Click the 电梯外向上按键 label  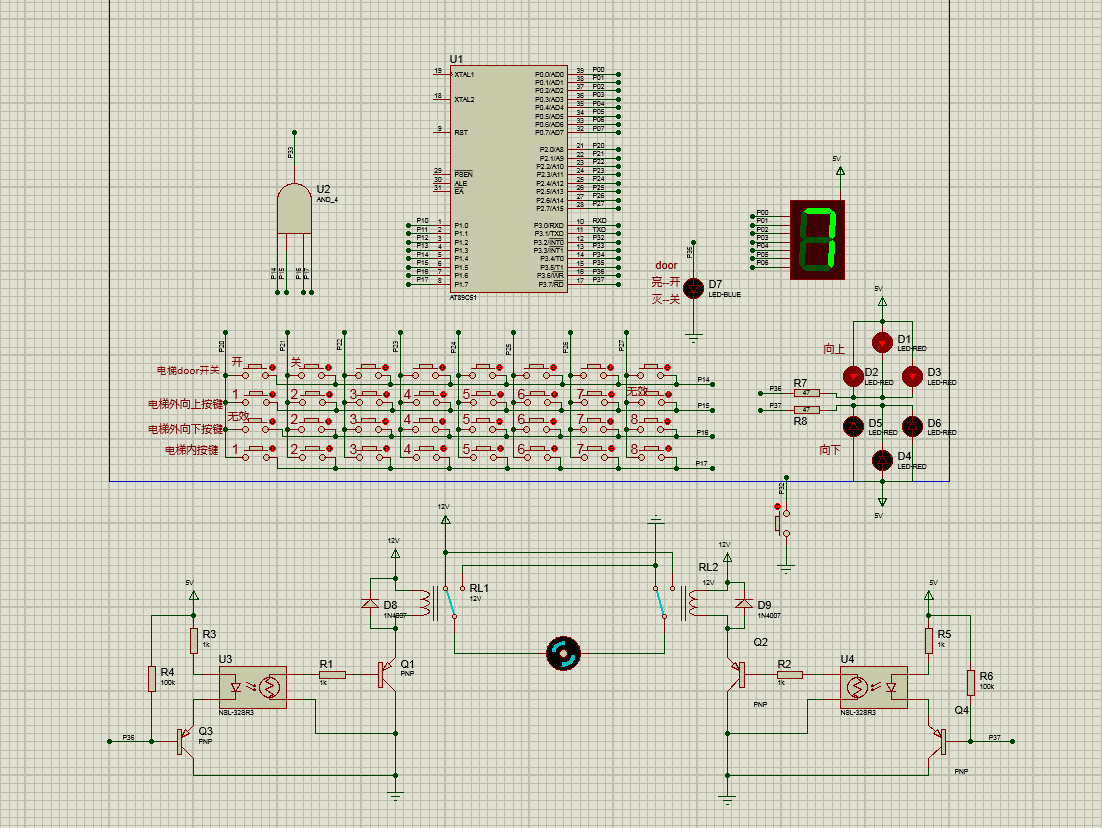(x=186, y=404)
